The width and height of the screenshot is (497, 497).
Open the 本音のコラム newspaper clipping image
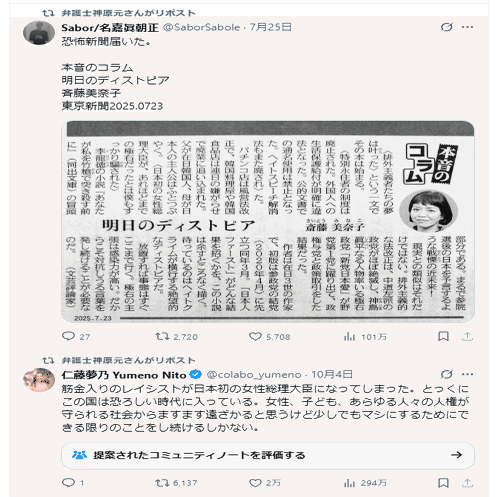click(x=268, y=221)
